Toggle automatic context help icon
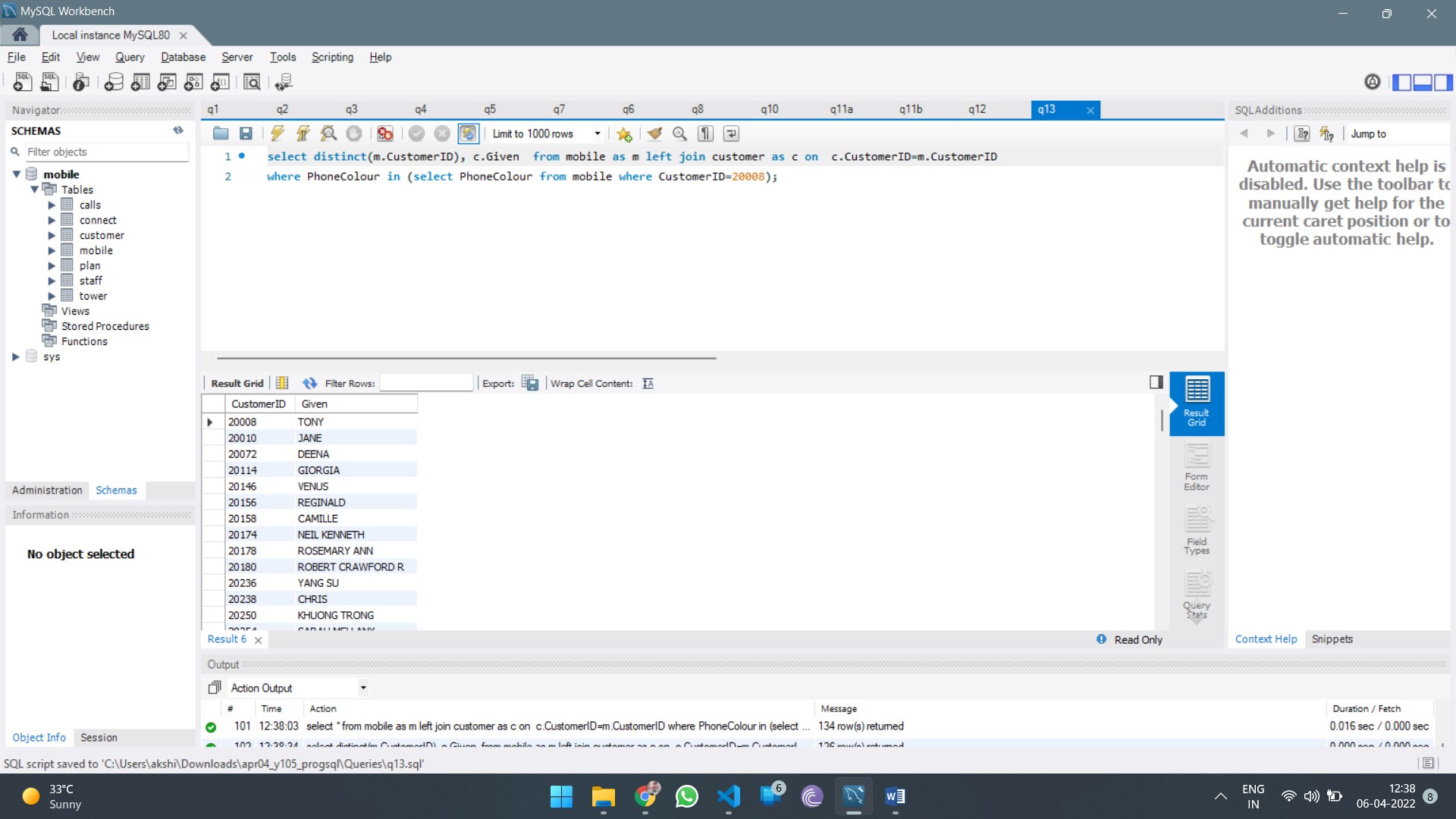 (1327, 133)
